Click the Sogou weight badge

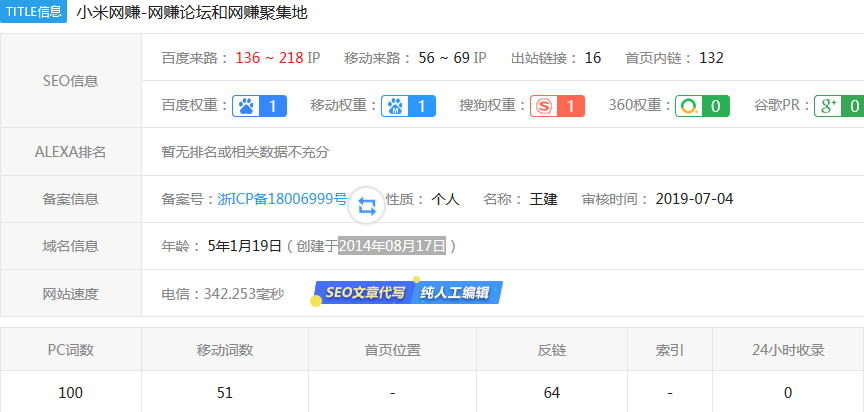pos(557,106)
